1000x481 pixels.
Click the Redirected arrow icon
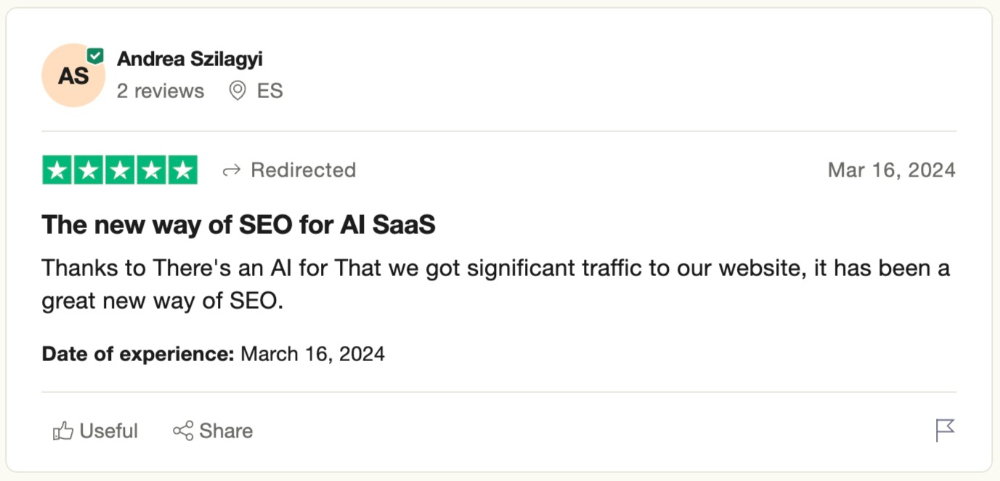click(x=231, y=171)
